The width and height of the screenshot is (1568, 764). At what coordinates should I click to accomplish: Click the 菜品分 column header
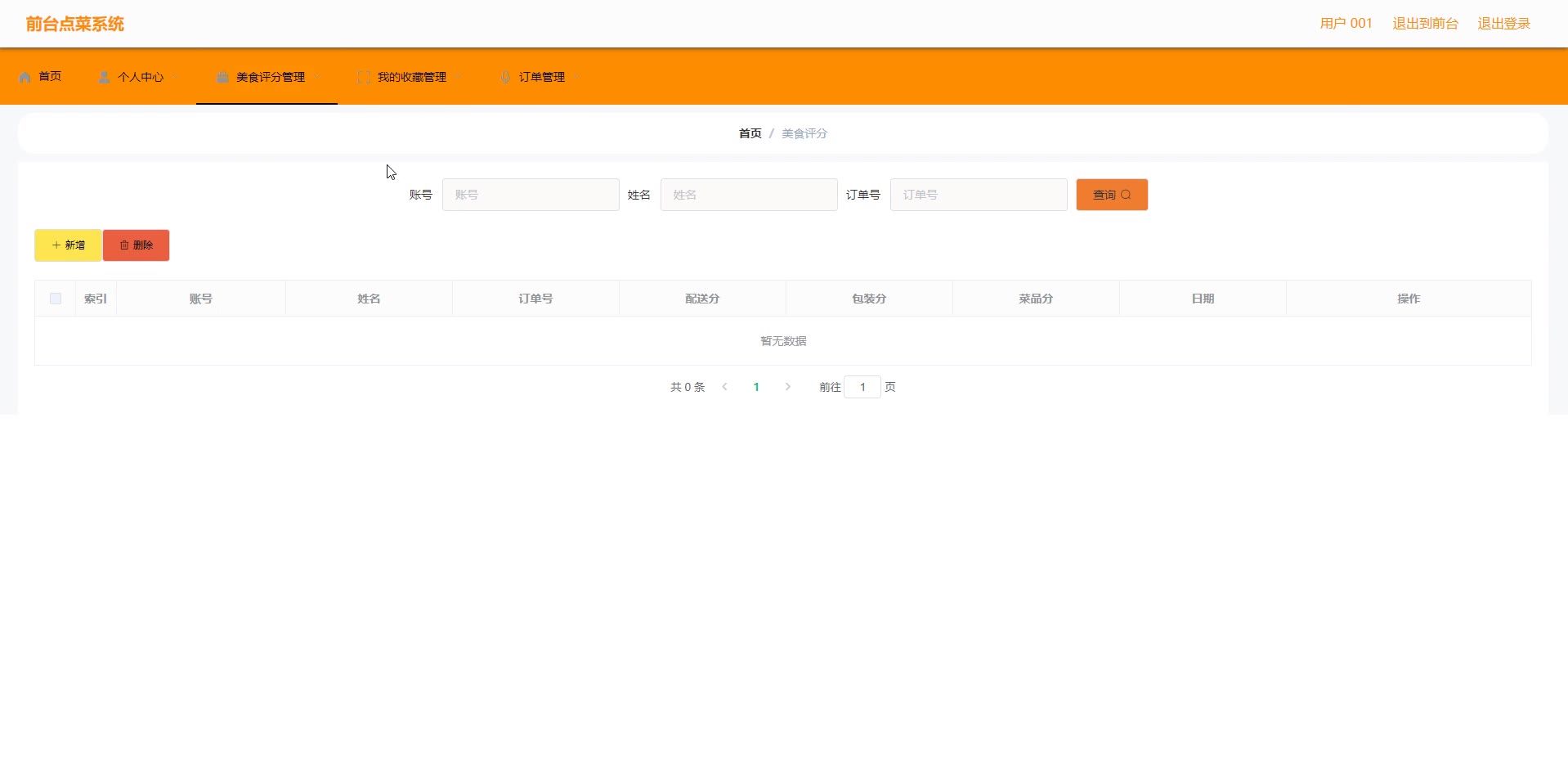1036,299
